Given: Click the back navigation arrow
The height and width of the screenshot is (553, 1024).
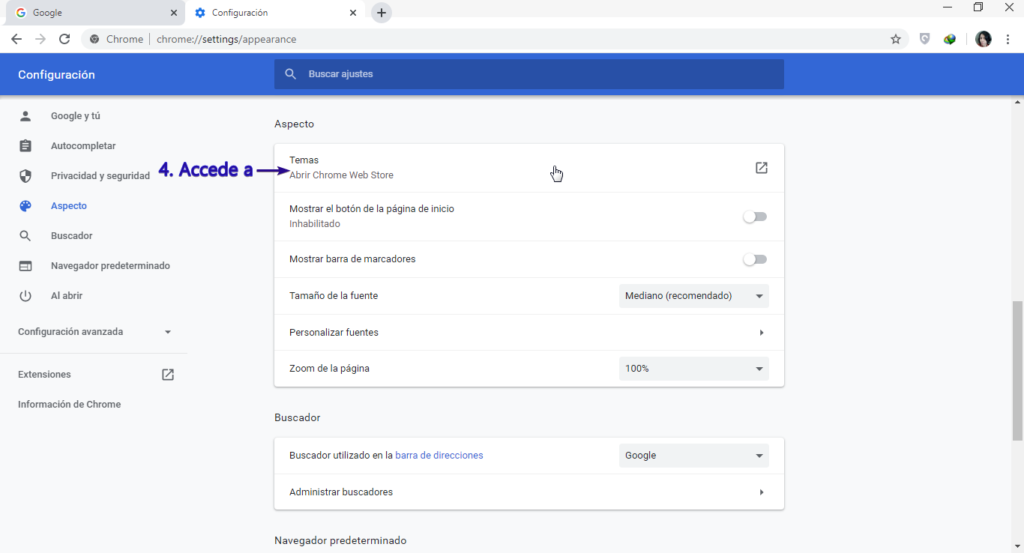Looking at the screenshot, I should pos(16,39).
